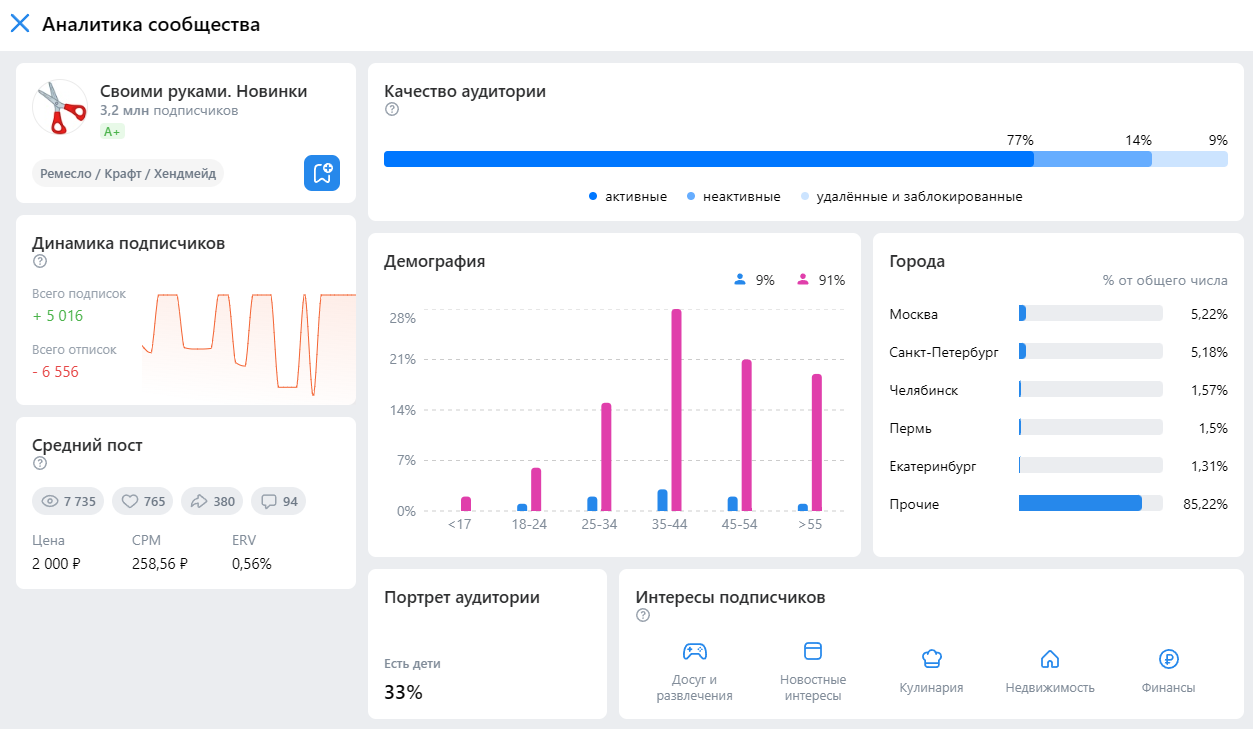Click the Прочие cities progress bar
This screenshot has height=729, width=1253.
1090,503
